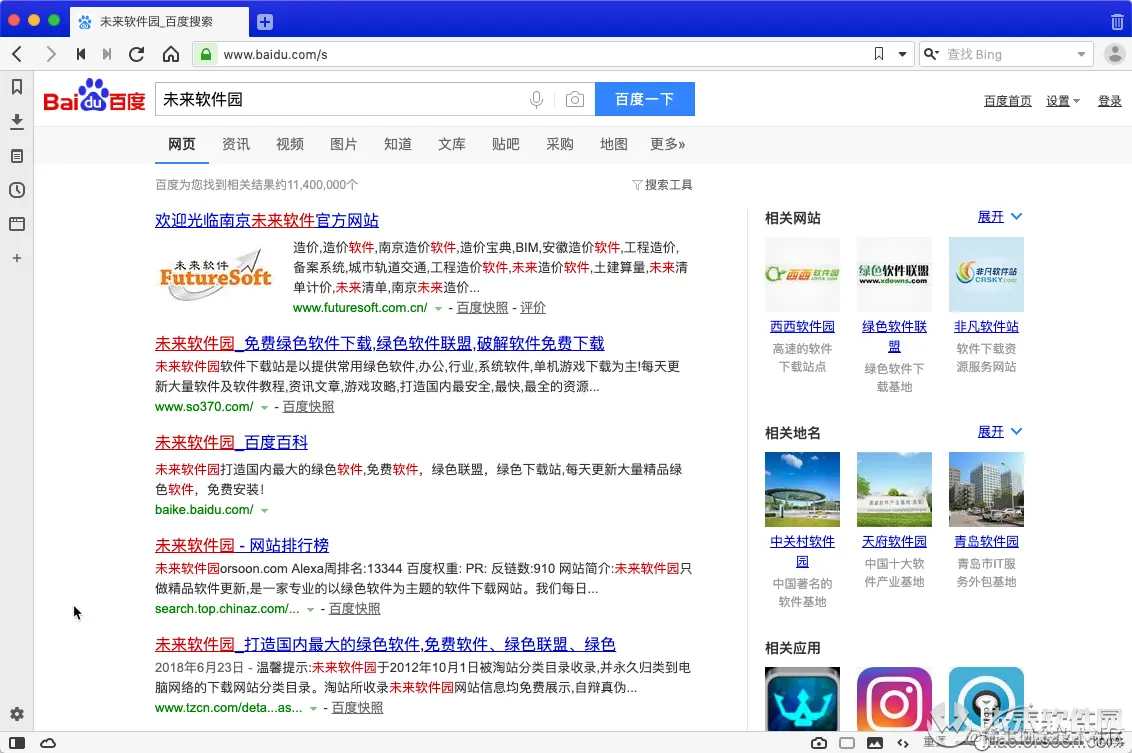The width and height of the screenshot is (1132, 753).
Task: Open 百度快照 for the www.so370.com result
Action: click(x=308, y=406)
